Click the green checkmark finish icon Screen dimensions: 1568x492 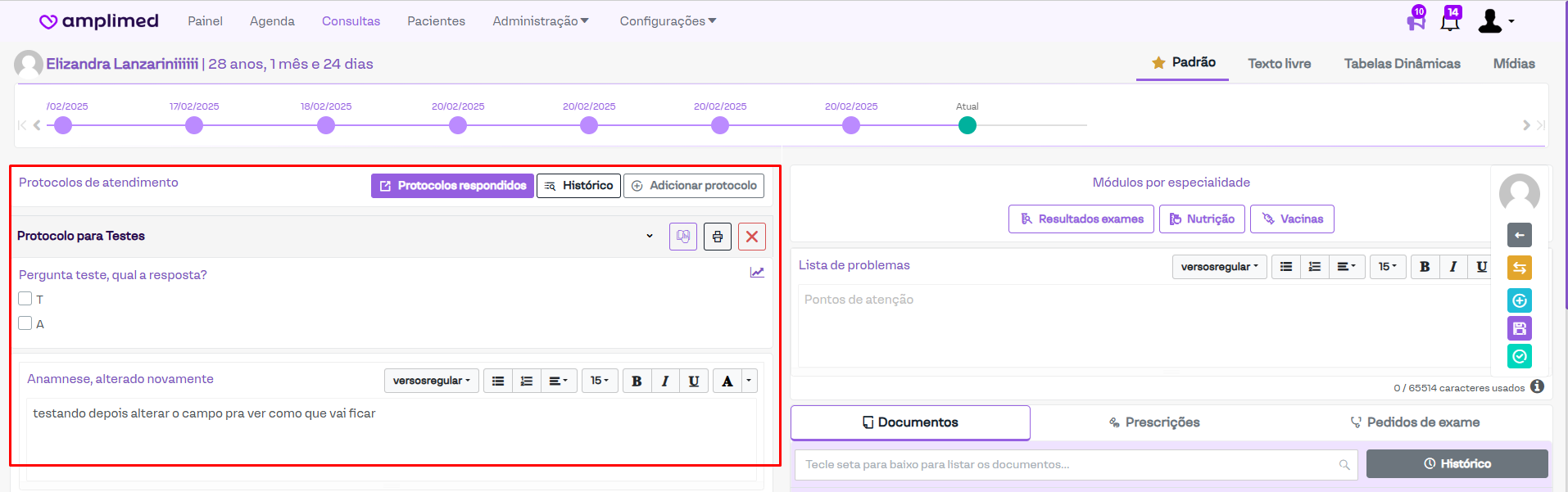tap(1519, 356)
